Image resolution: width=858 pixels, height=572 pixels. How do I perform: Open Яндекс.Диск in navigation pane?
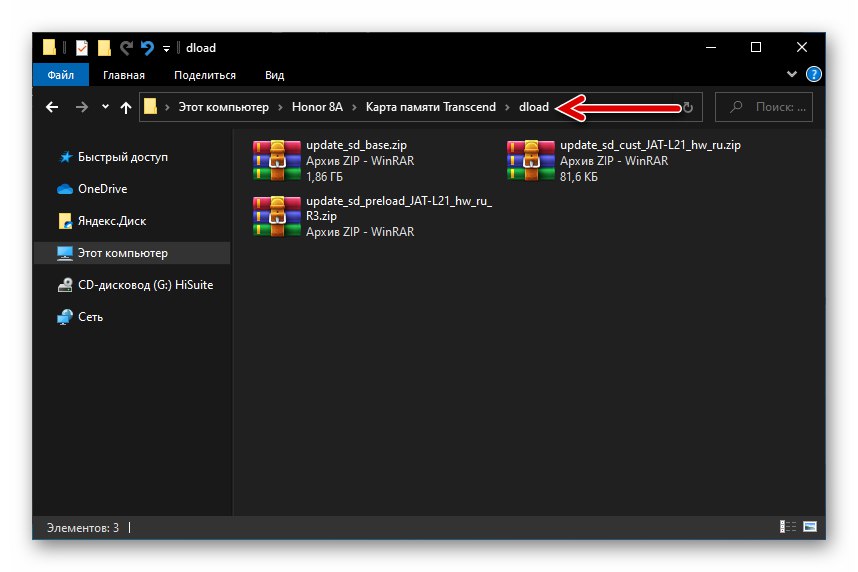click(112, 221)
